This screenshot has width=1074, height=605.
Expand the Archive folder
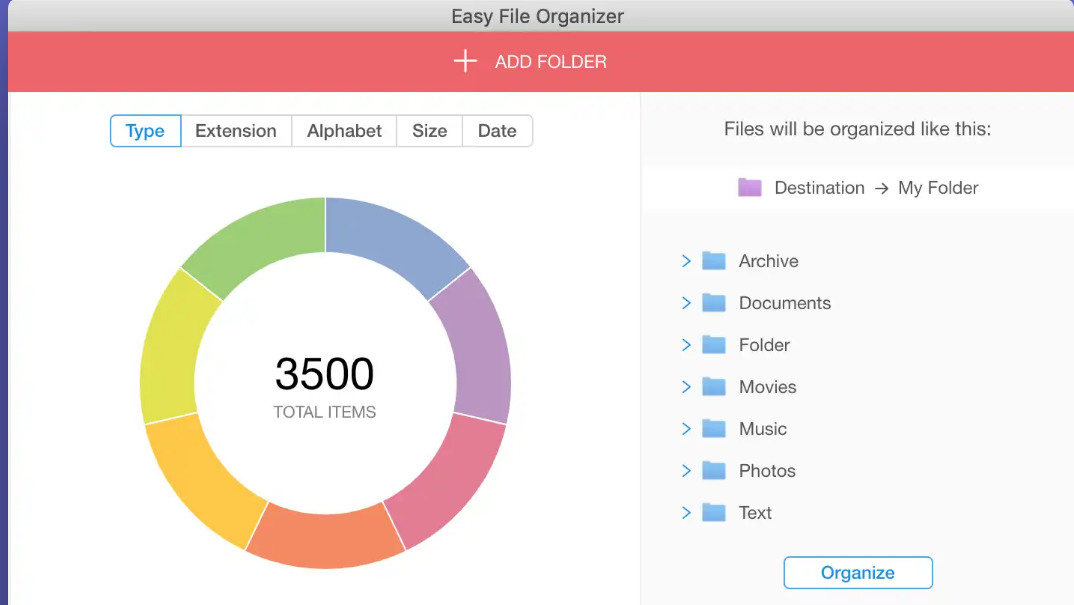[687, 261]
